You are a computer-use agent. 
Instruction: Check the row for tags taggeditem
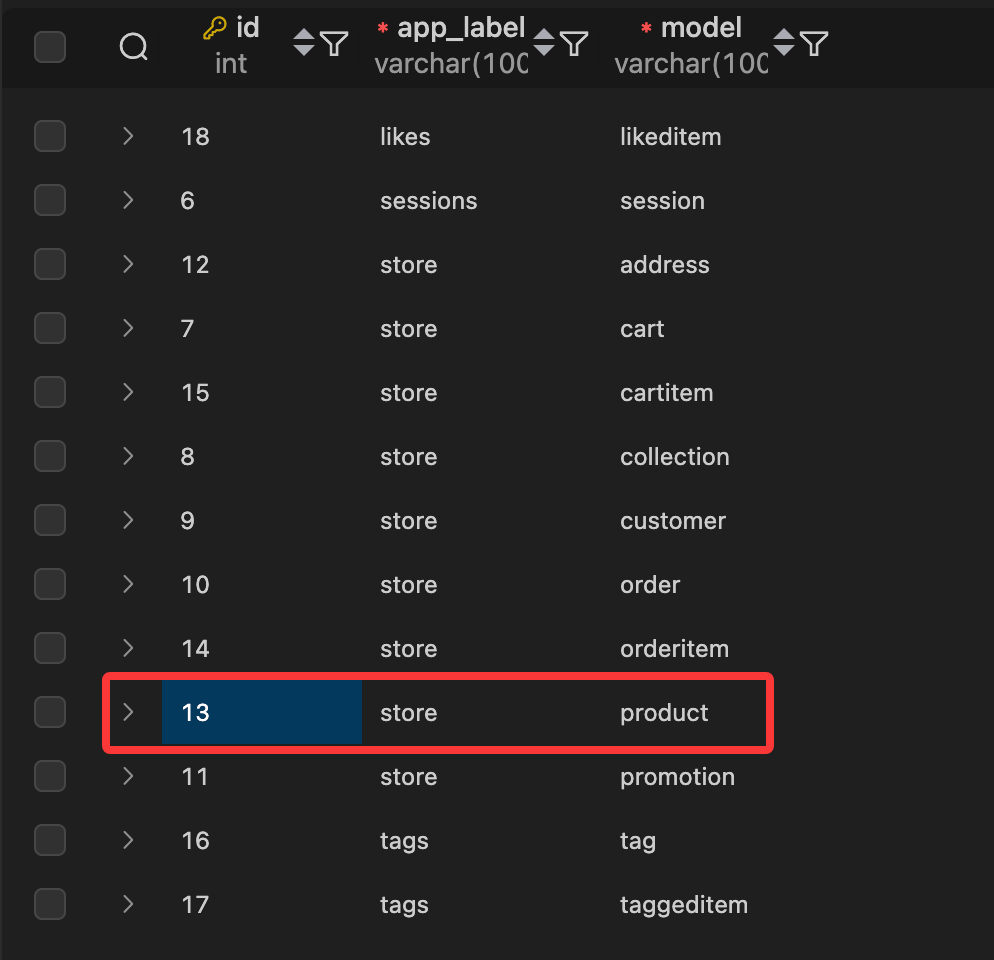tap(49, 905)
